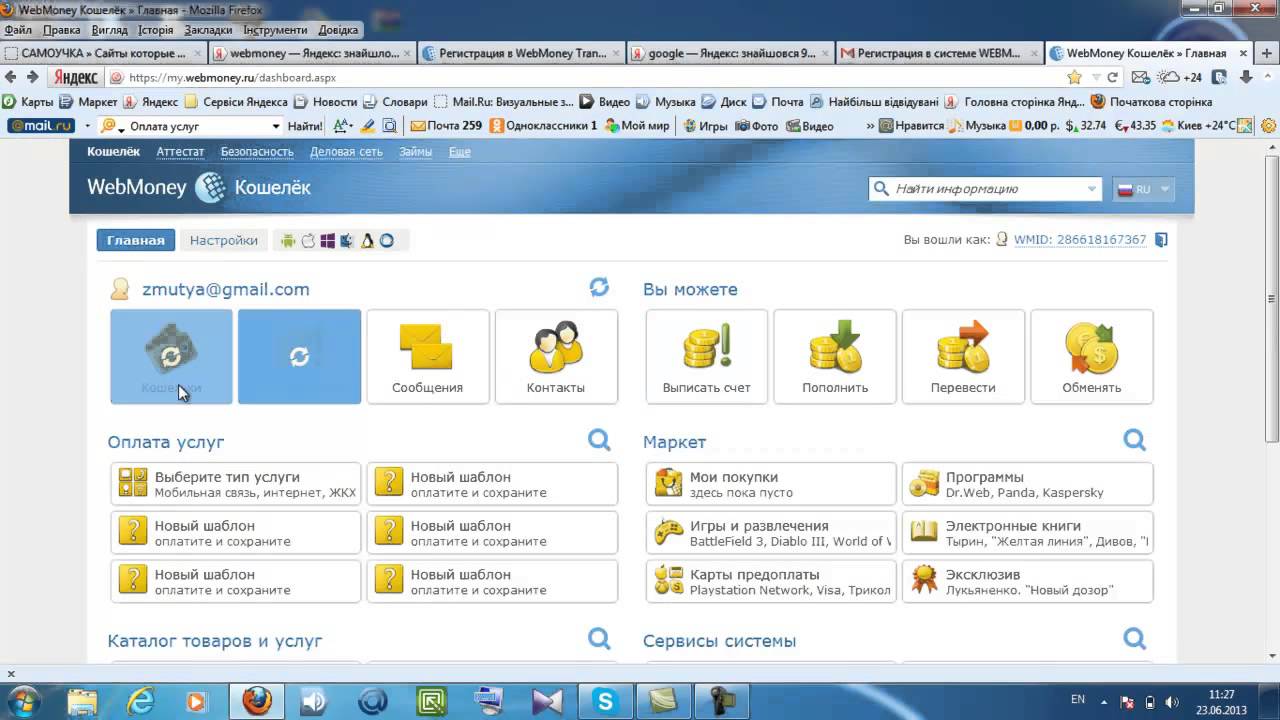Image resolution: width=1280 pixels, height=720 pixels.
Task: Click Firefox back navigation arrow
Action: (11, 77)
